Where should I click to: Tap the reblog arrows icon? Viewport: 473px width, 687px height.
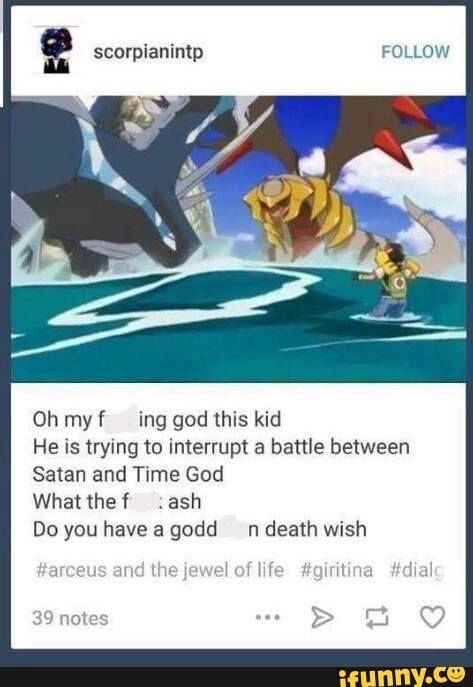pyautogui.click(x=377, y=617)
